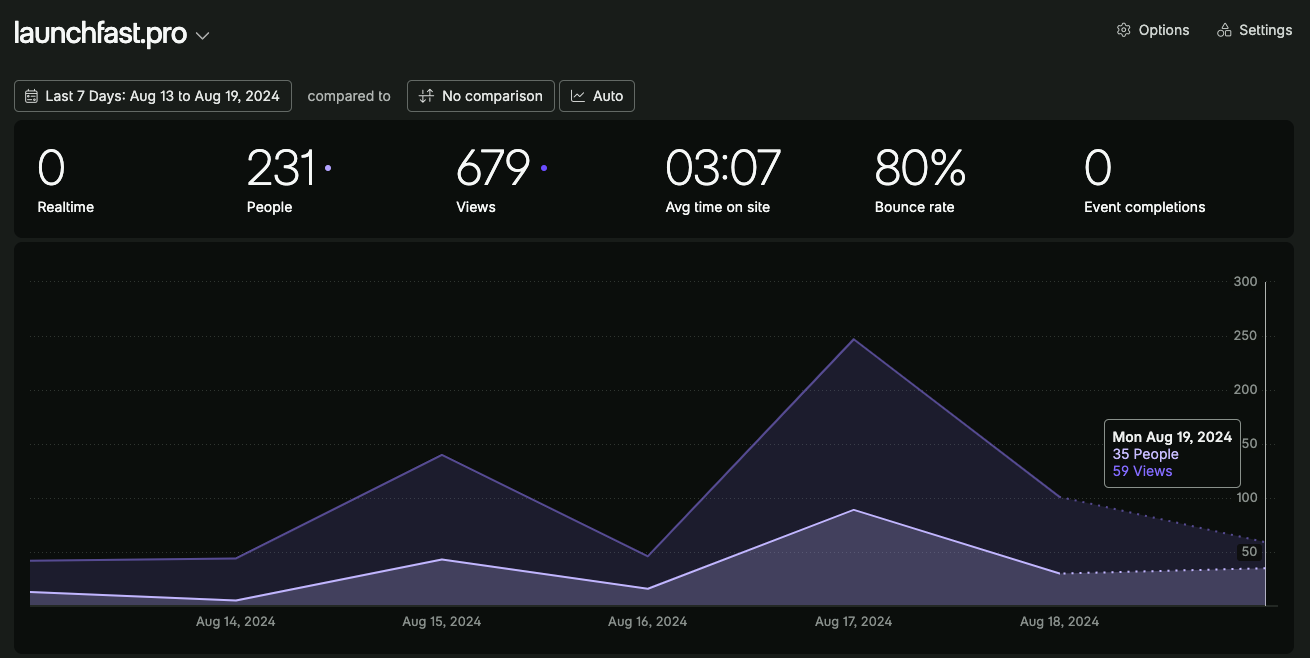
Task: Toggle the Views metric series
Action: [501, 180]
